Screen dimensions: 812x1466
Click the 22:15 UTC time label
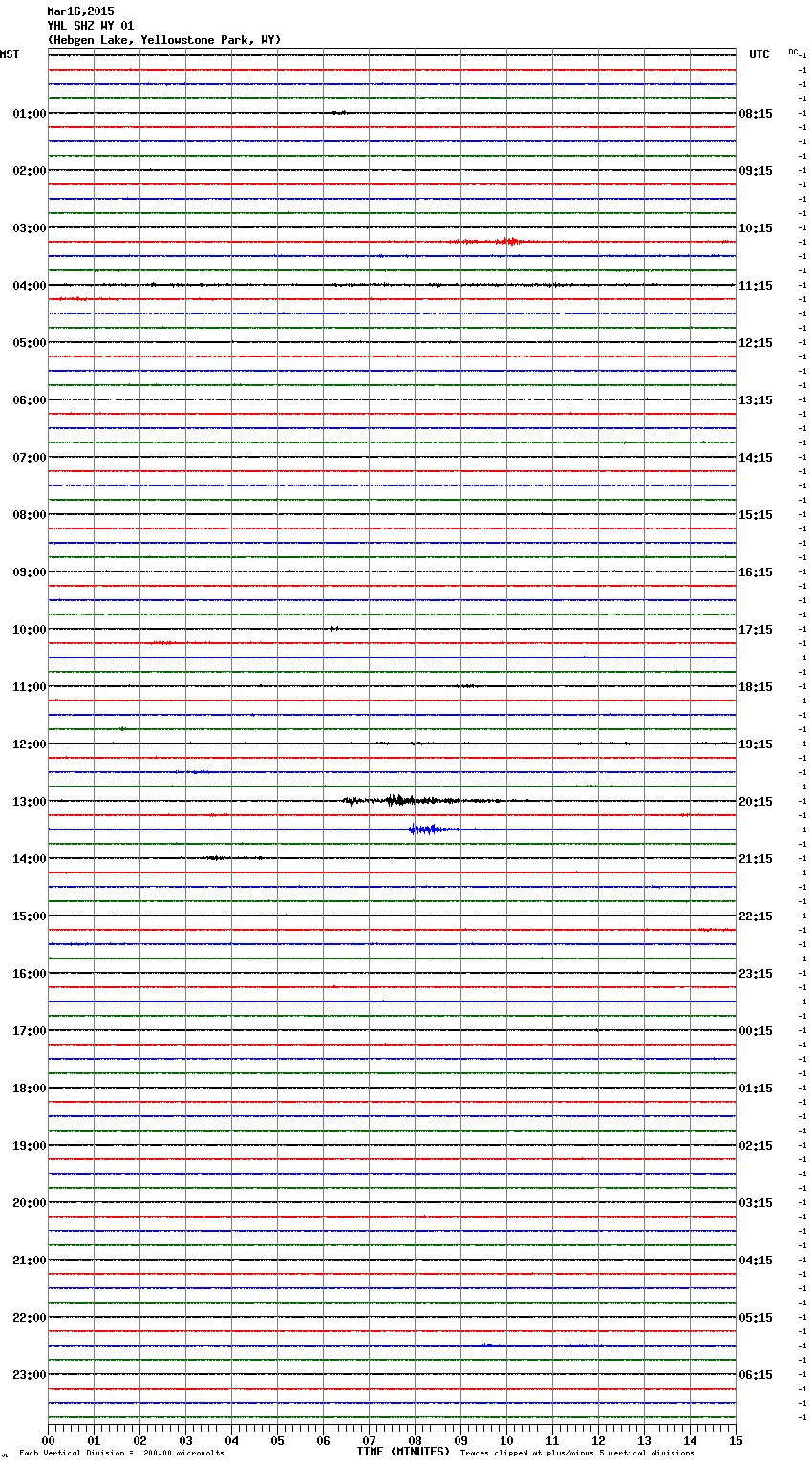[756, 916]
